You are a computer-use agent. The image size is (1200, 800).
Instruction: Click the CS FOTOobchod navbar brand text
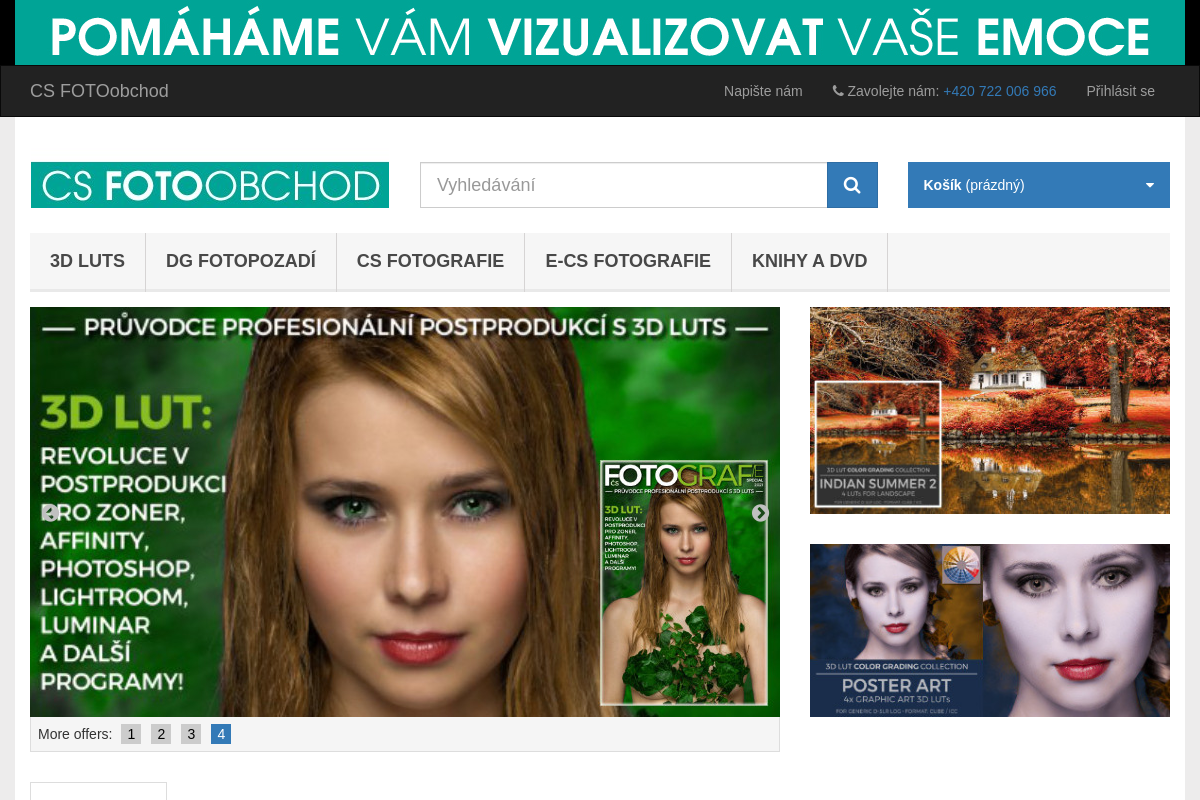99,91
